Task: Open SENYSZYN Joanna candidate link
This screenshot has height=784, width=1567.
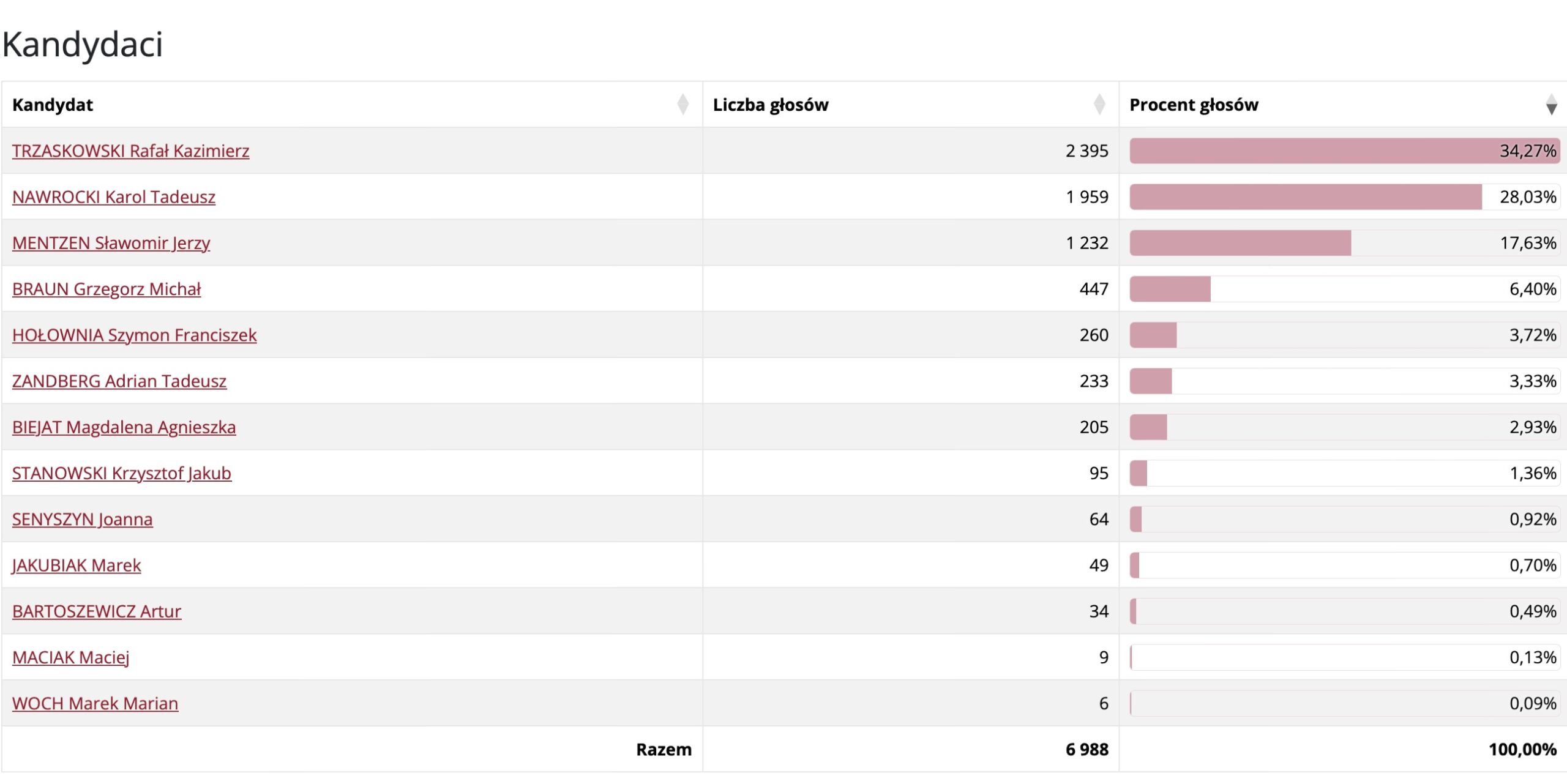Action: coord(83,520)
